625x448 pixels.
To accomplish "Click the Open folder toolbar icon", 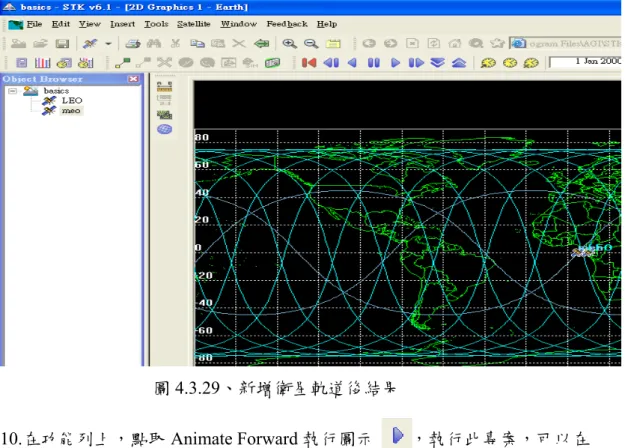I will click(40, 43).
